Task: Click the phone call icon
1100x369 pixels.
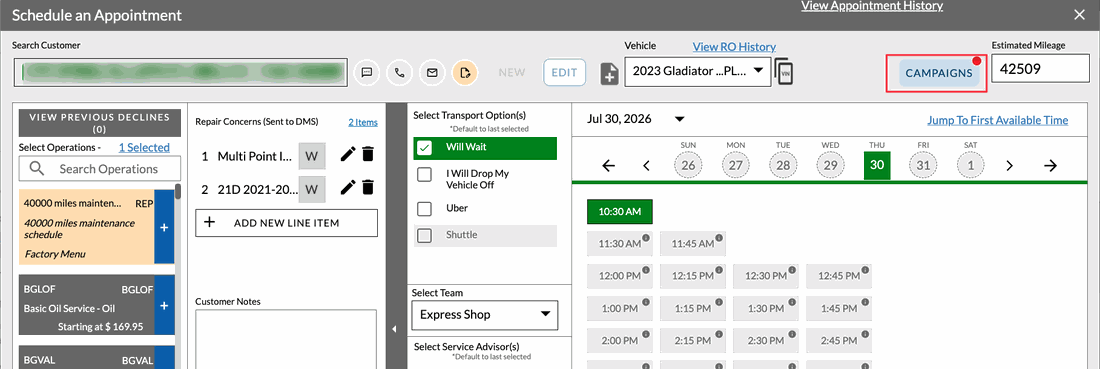Action: 400,72
